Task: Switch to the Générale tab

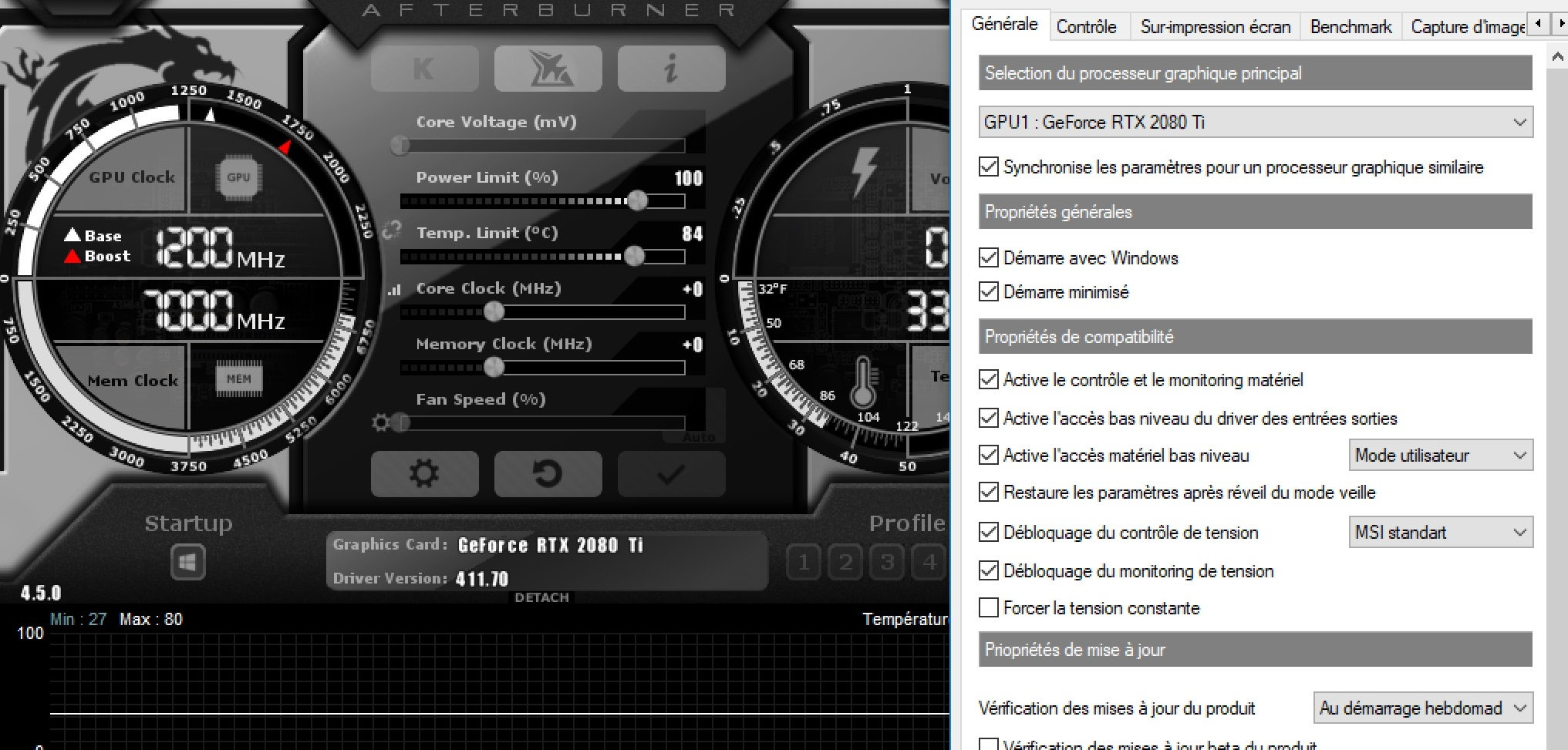Action: click(x=1004, y=24)
